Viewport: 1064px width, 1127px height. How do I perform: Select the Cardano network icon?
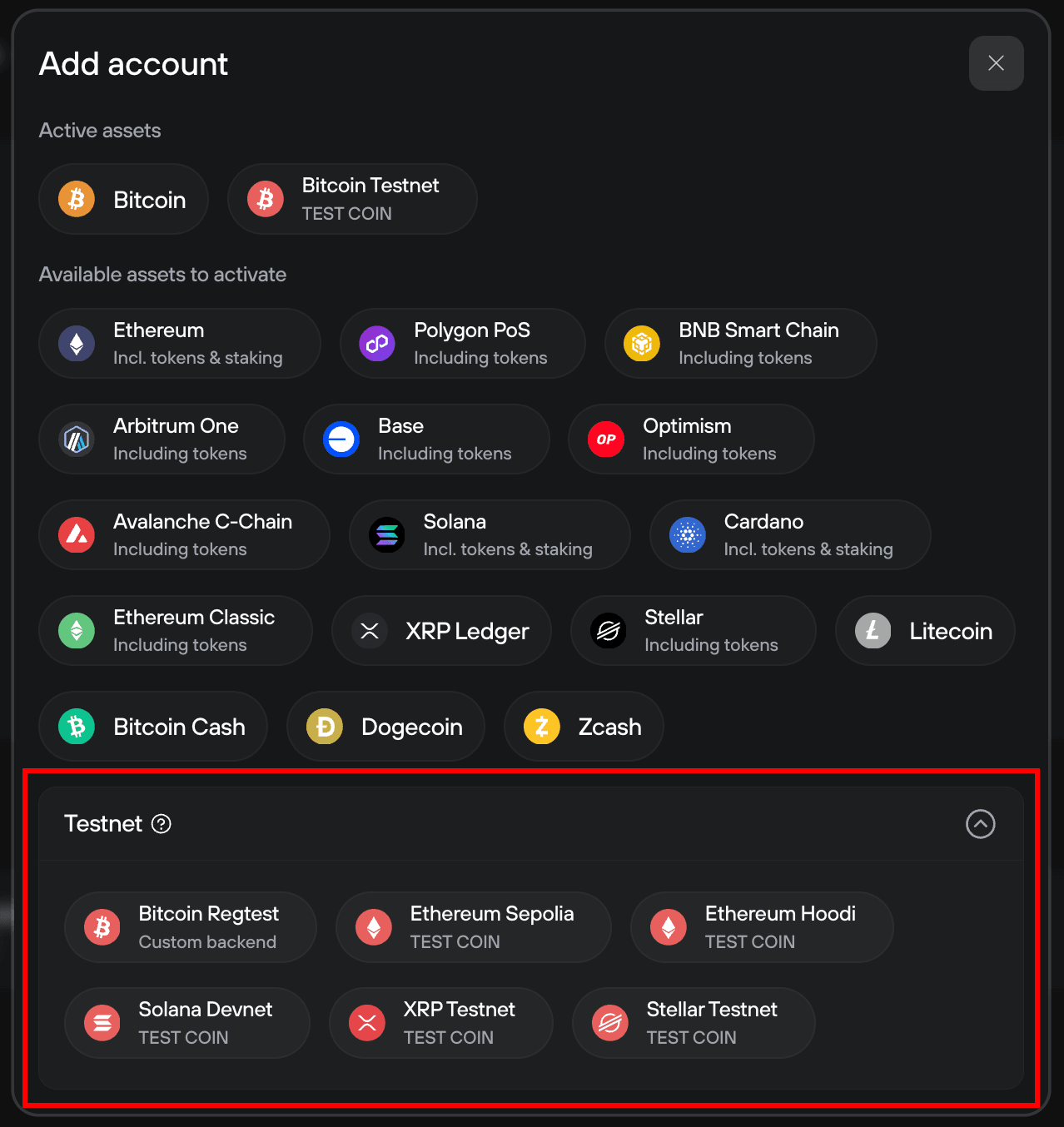[687, 535]
